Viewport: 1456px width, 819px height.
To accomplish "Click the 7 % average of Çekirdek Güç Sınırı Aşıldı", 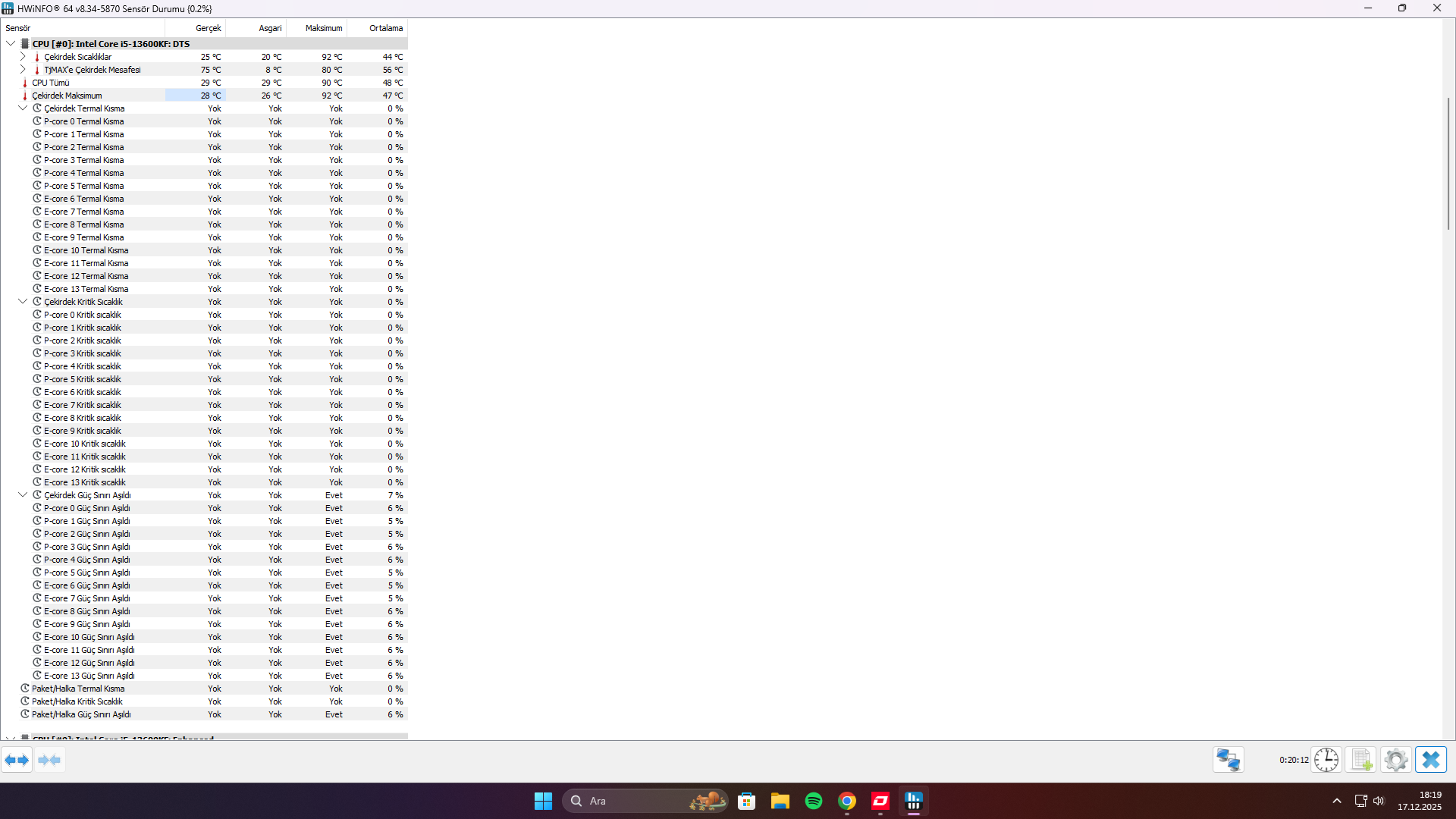I will coord(395,495).
